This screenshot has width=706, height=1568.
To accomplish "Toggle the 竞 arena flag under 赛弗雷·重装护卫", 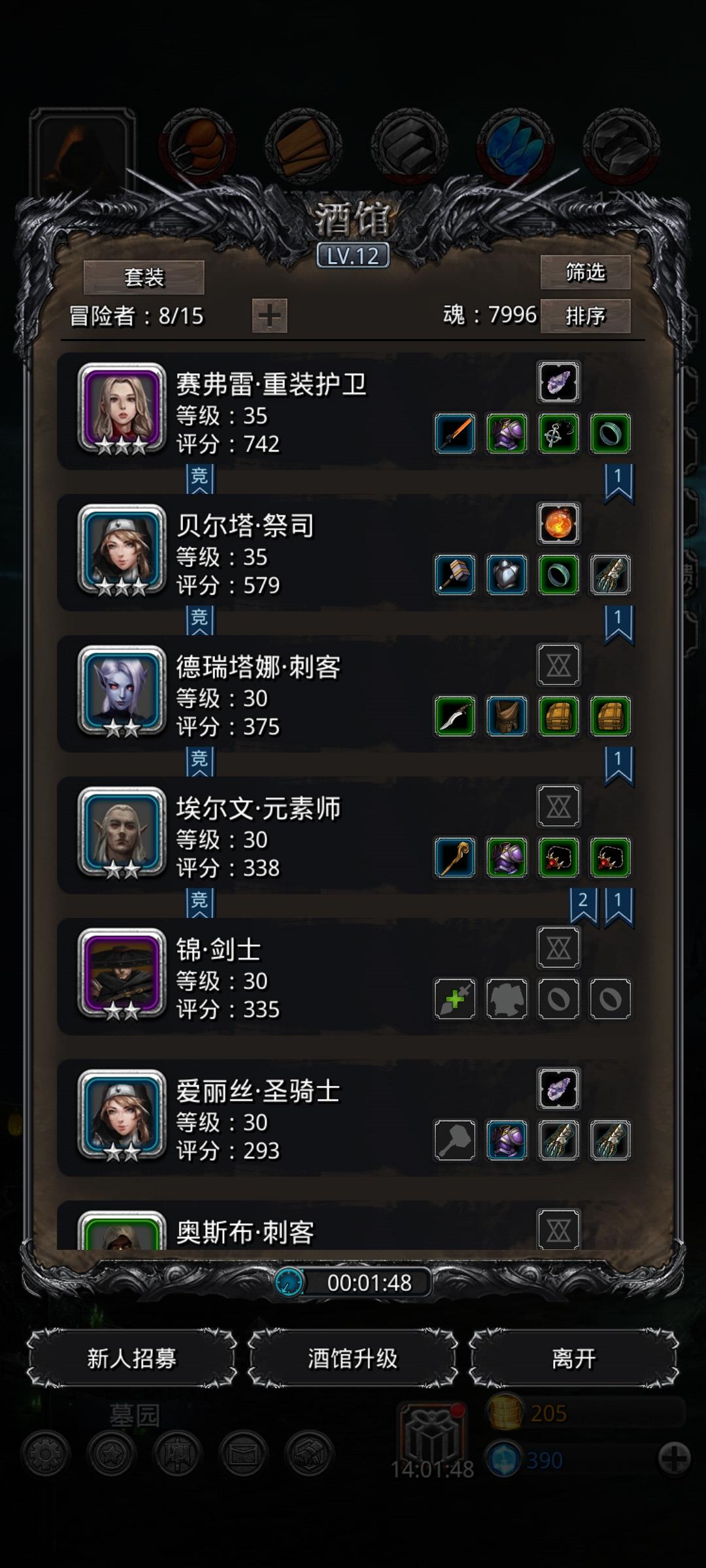I will (x=199, y=479).
